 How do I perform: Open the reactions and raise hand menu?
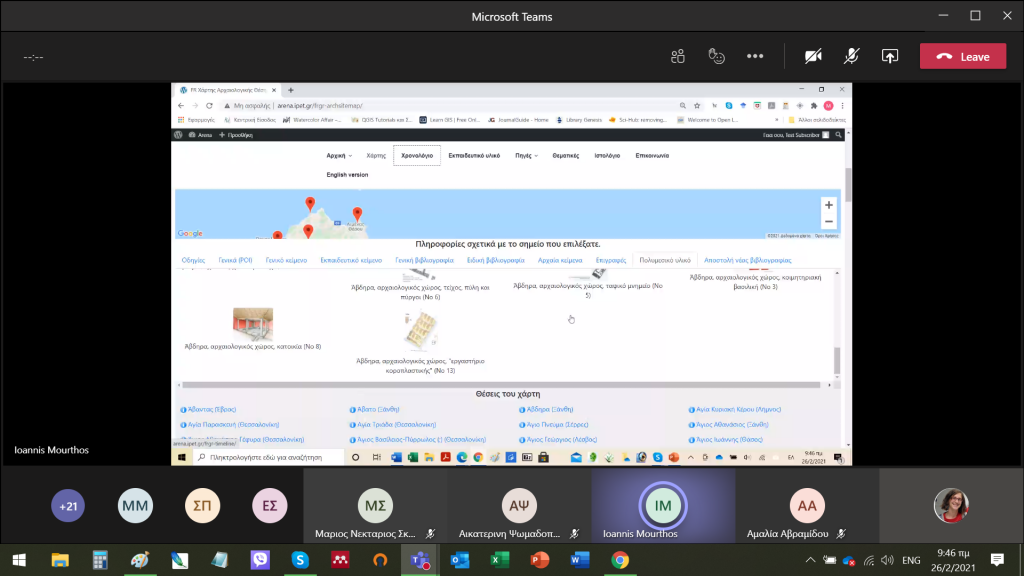point(716,57)
